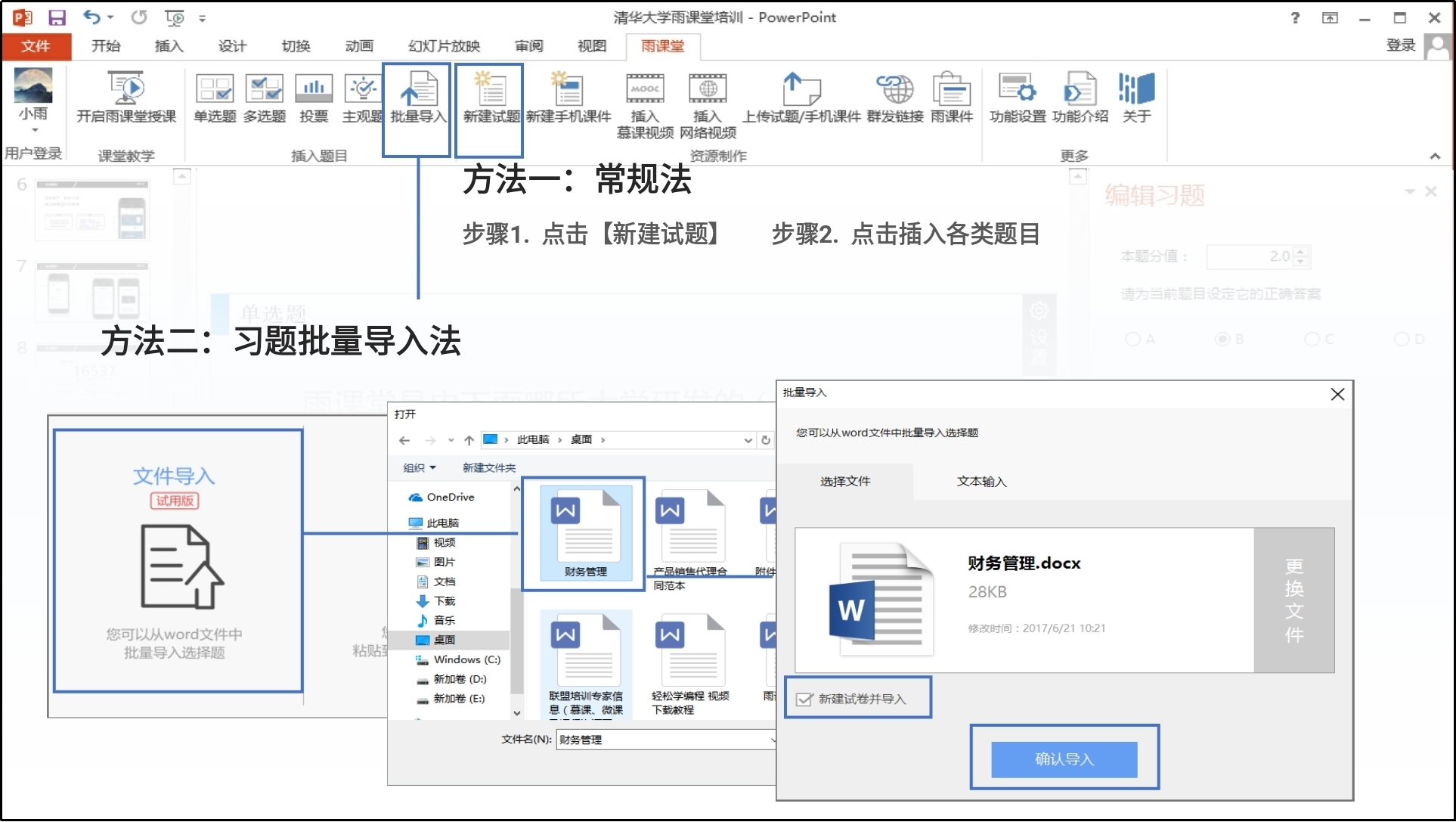Open 批量导入 batch import
The width and height of the screenshot is (1456, 822).
click(x=418, y=96)
